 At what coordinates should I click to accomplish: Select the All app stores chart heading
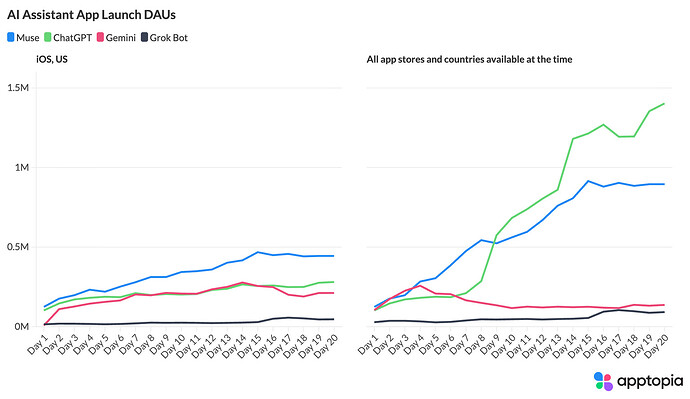pyautogui.click(x=469, y=59)
